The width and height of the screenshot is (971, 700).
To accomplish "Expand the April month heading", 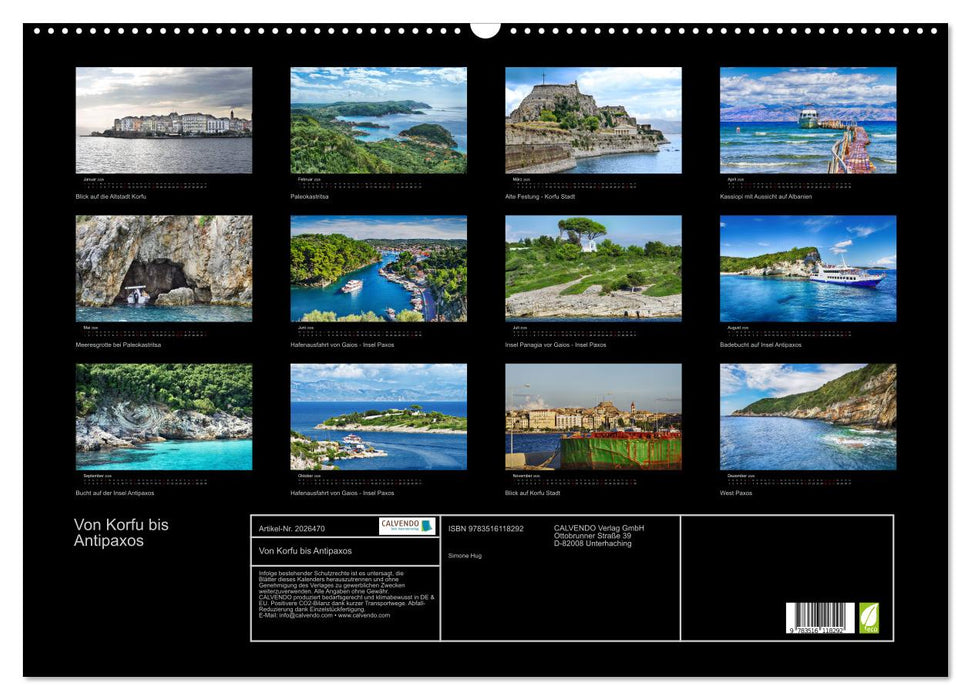I will tap(736, 178).
